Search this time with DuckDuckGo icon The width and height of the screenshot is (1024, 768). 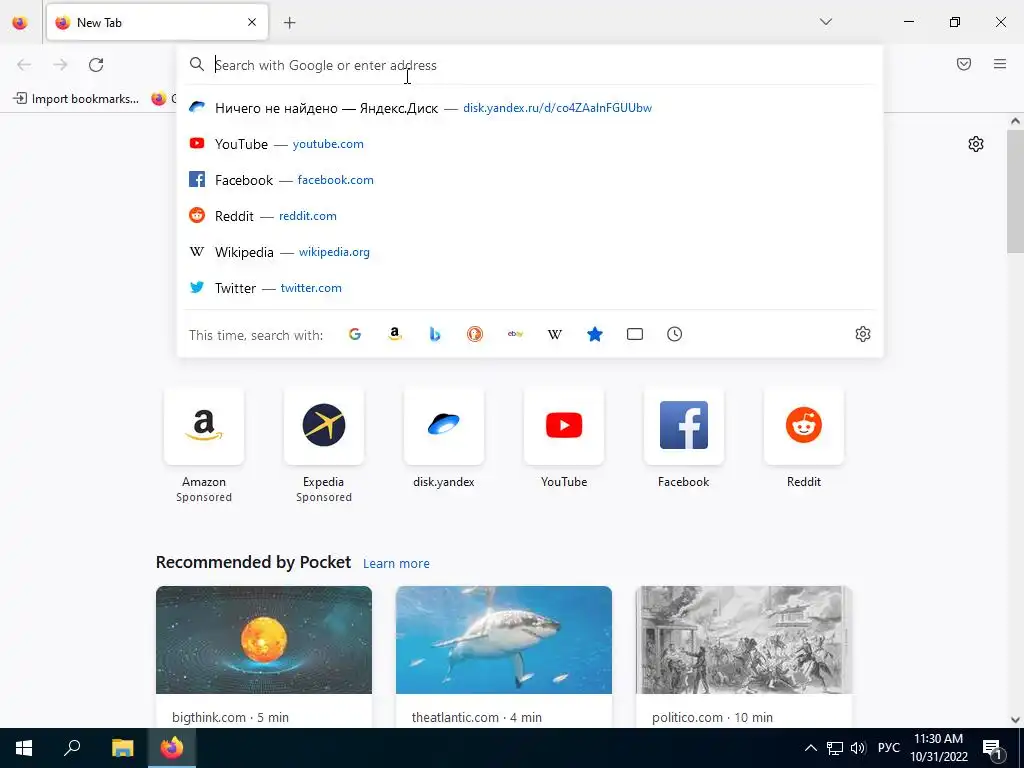[475, 334]
